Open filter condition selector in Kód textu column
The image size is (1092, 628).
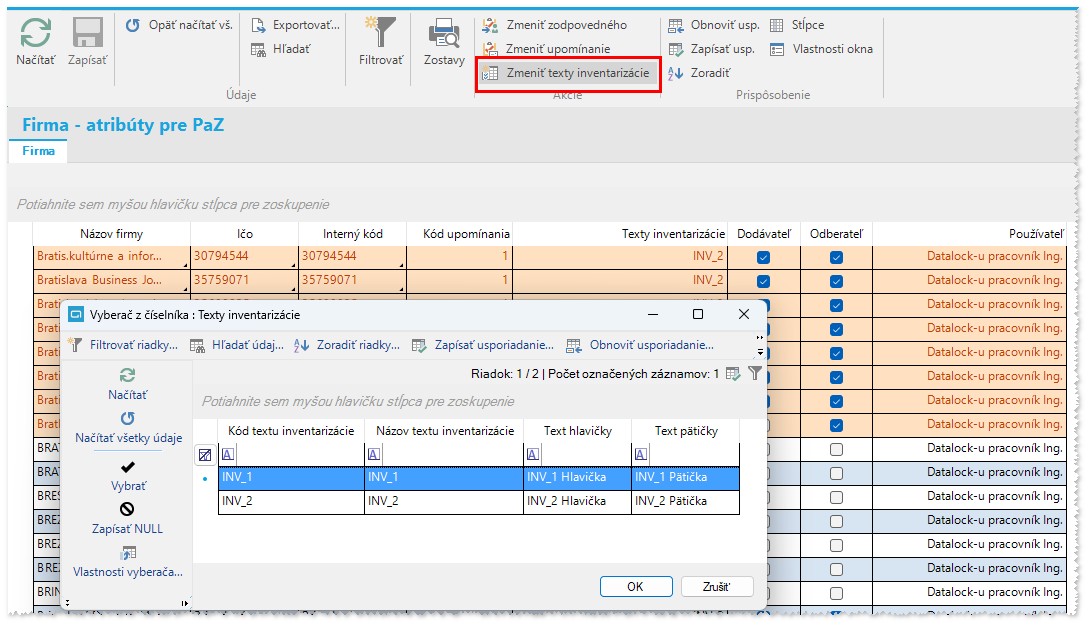[228, 455]
